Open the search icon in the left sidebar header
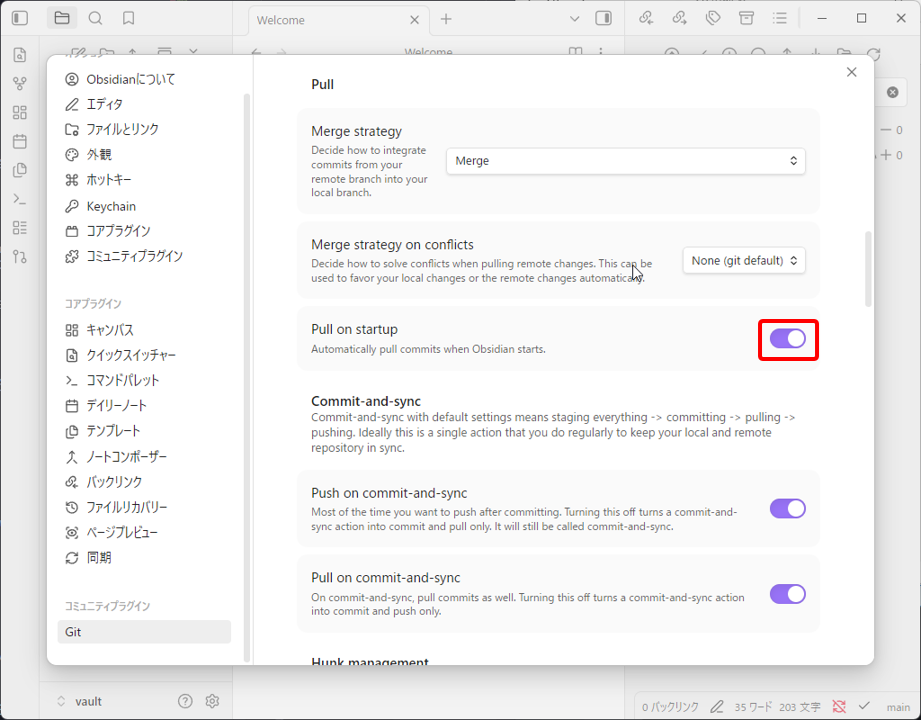This screenshot has height=720, width=921. tap(95, 18)
